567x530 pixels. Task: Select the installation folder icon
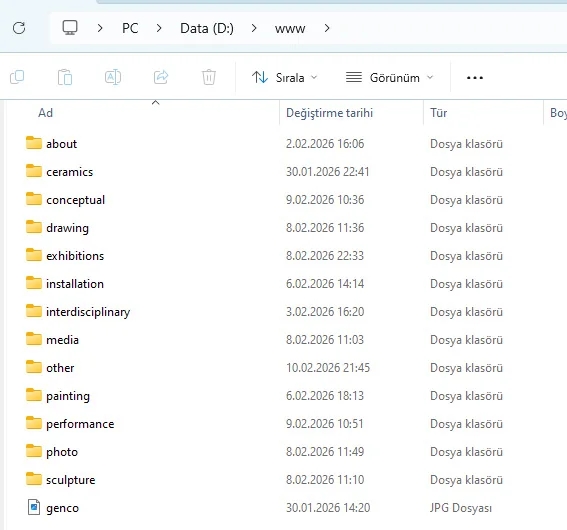34,283
